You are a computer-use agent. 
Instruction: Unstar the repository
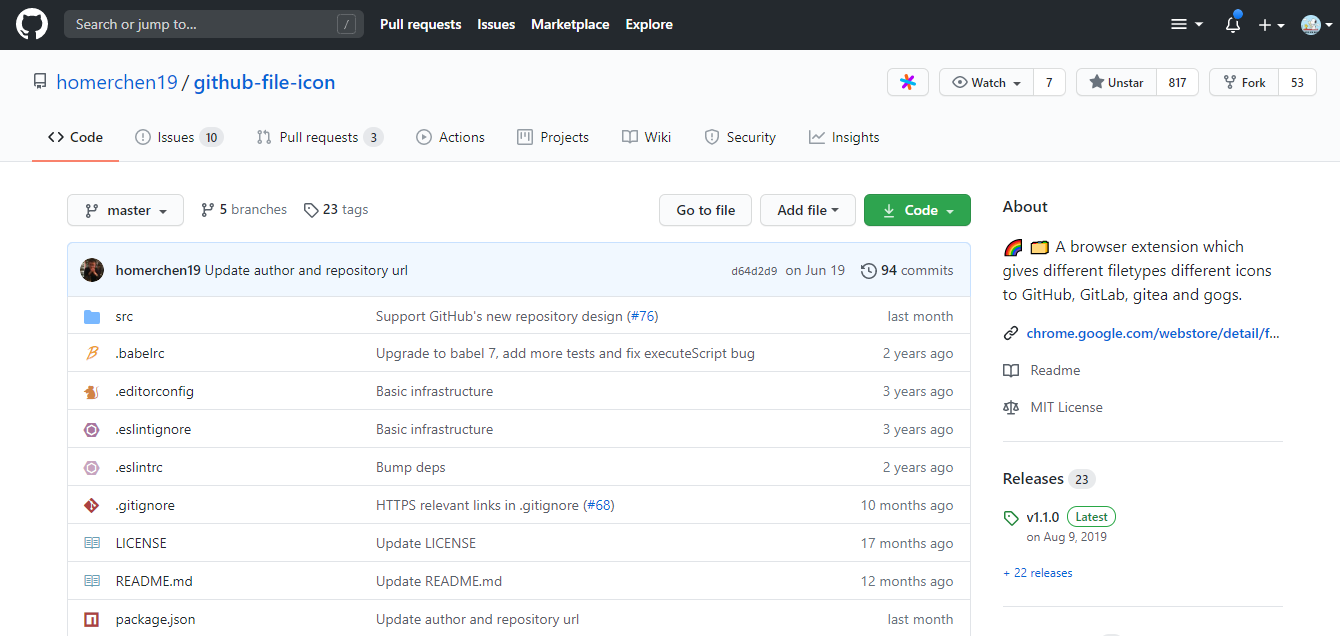coord(1116,82)
